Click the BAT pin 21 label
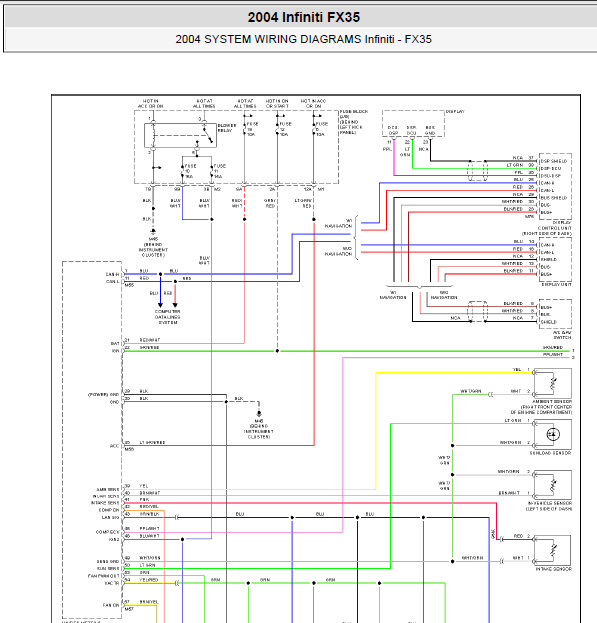Screen dimensions: 597x623 click(115, 343)
